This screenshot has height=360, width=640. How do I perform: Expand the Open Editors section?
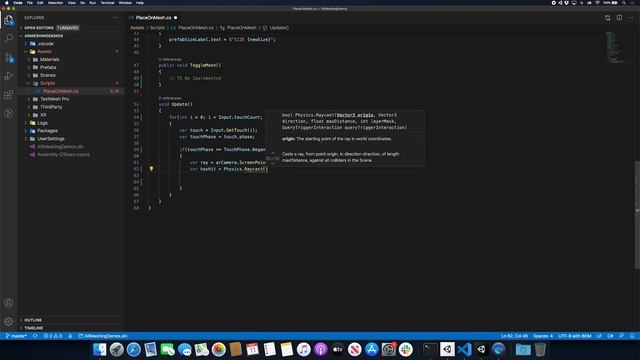(x=71, y=28)
